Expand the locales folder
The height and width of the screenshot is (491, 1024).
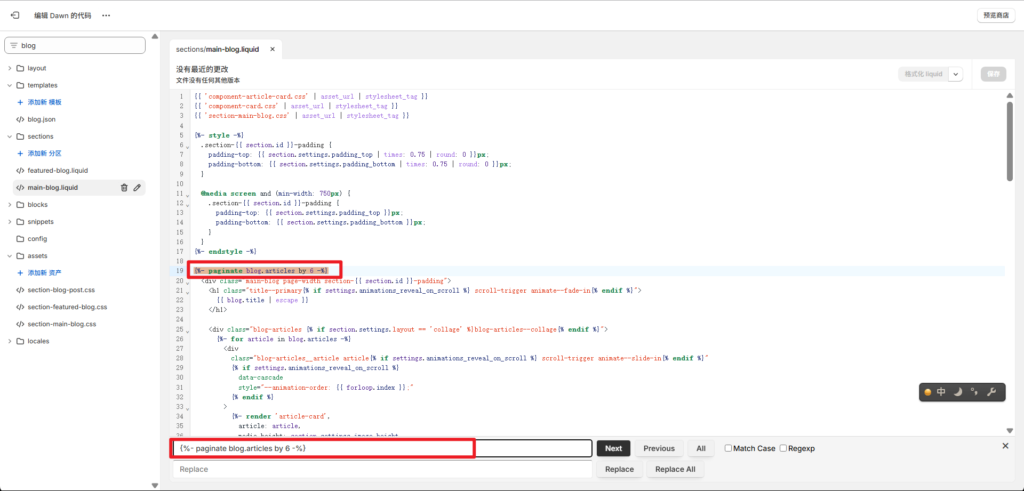coord(9,341)
